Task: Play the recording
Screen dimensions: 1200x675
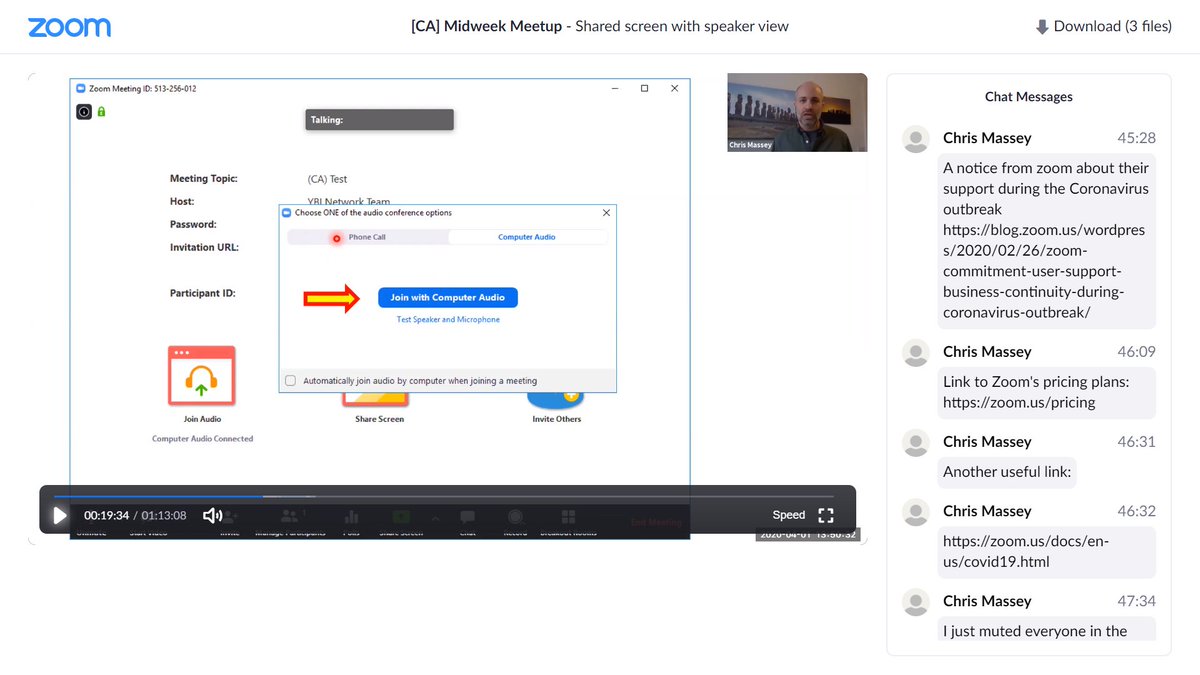Action: point(59,515)
